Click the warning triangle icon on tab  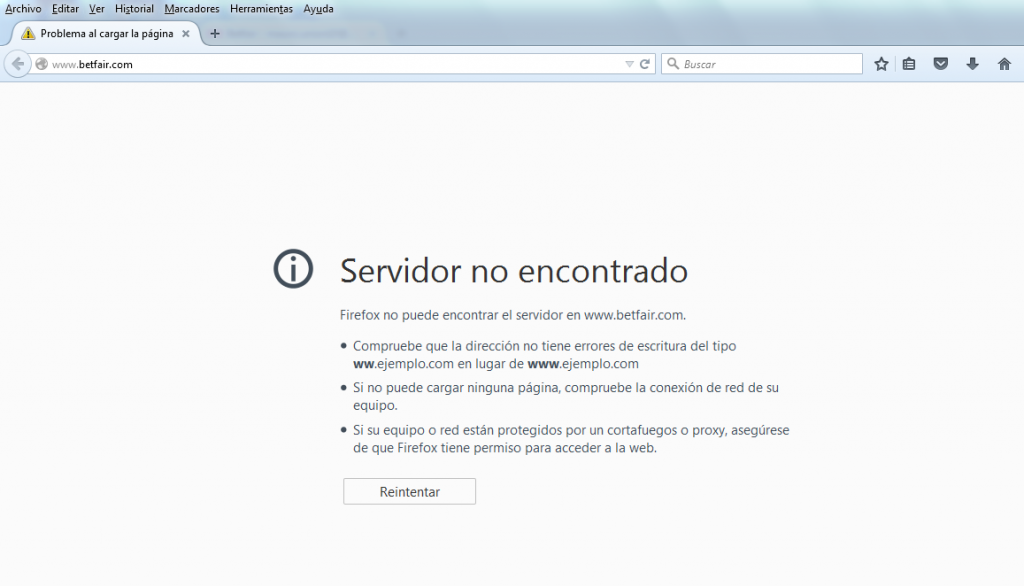(x=27, y=33)
